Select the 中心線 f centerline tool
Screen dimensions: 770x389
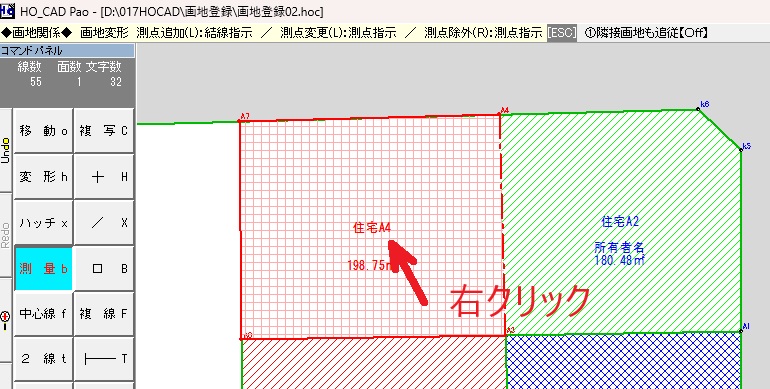(43, 314)
